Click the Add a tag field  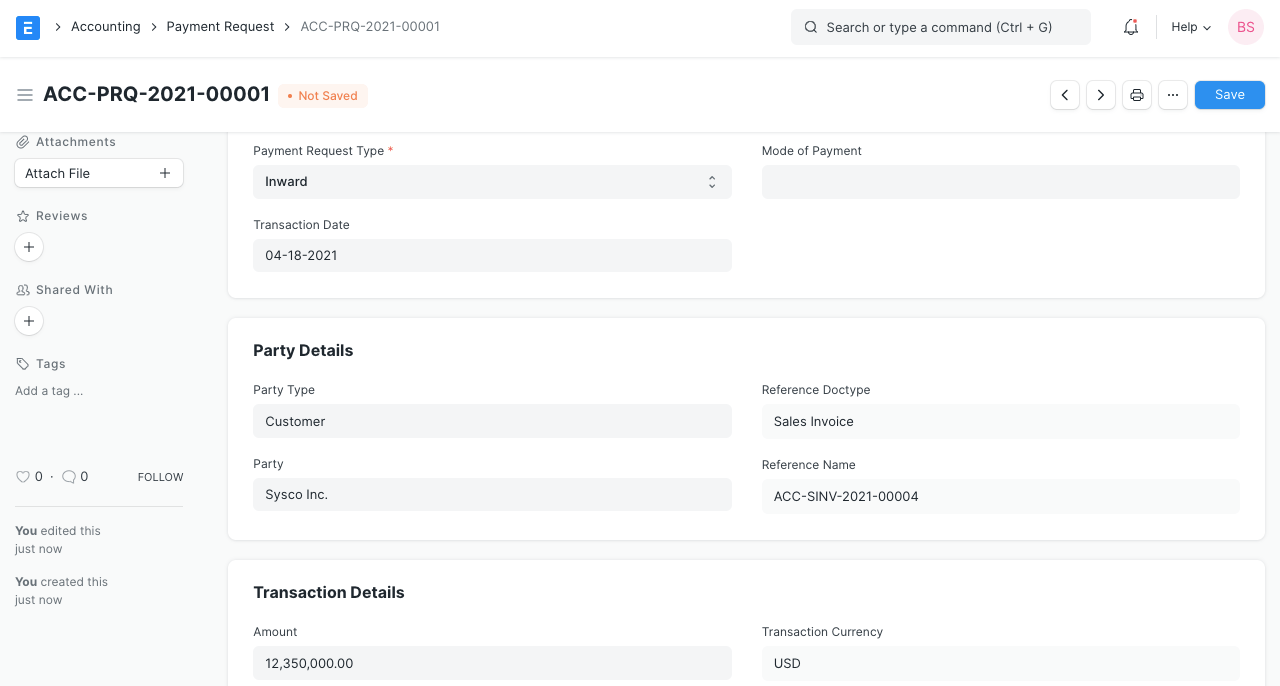coord(48,391)
